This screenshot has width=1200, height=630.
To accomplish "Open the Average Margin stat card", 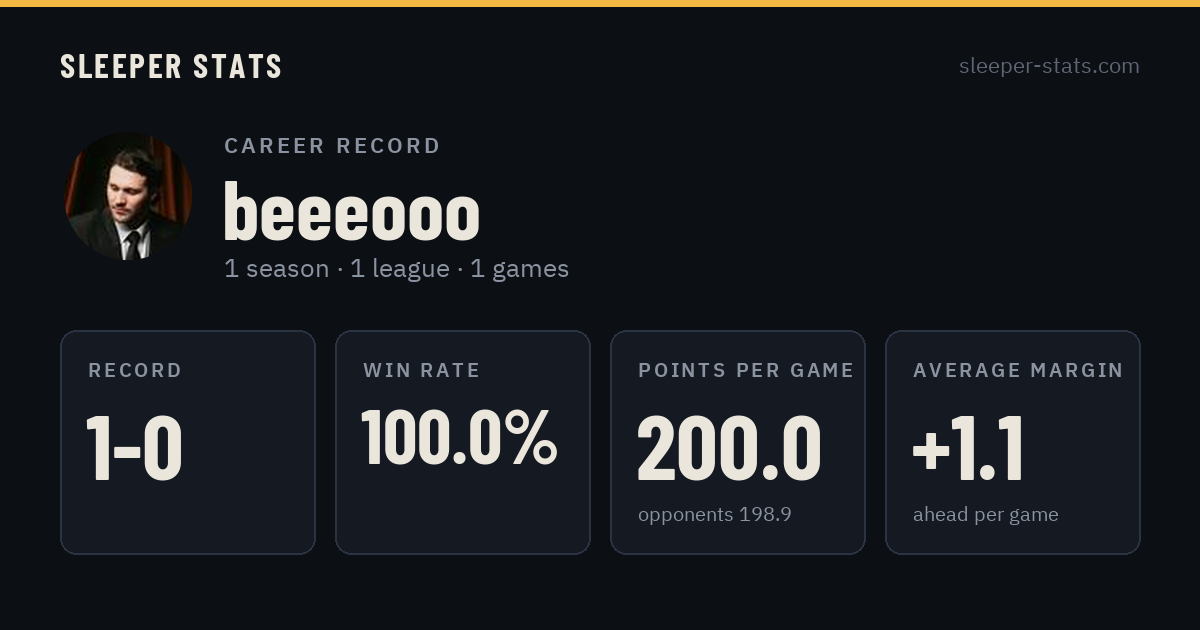I will [1013, 442].
